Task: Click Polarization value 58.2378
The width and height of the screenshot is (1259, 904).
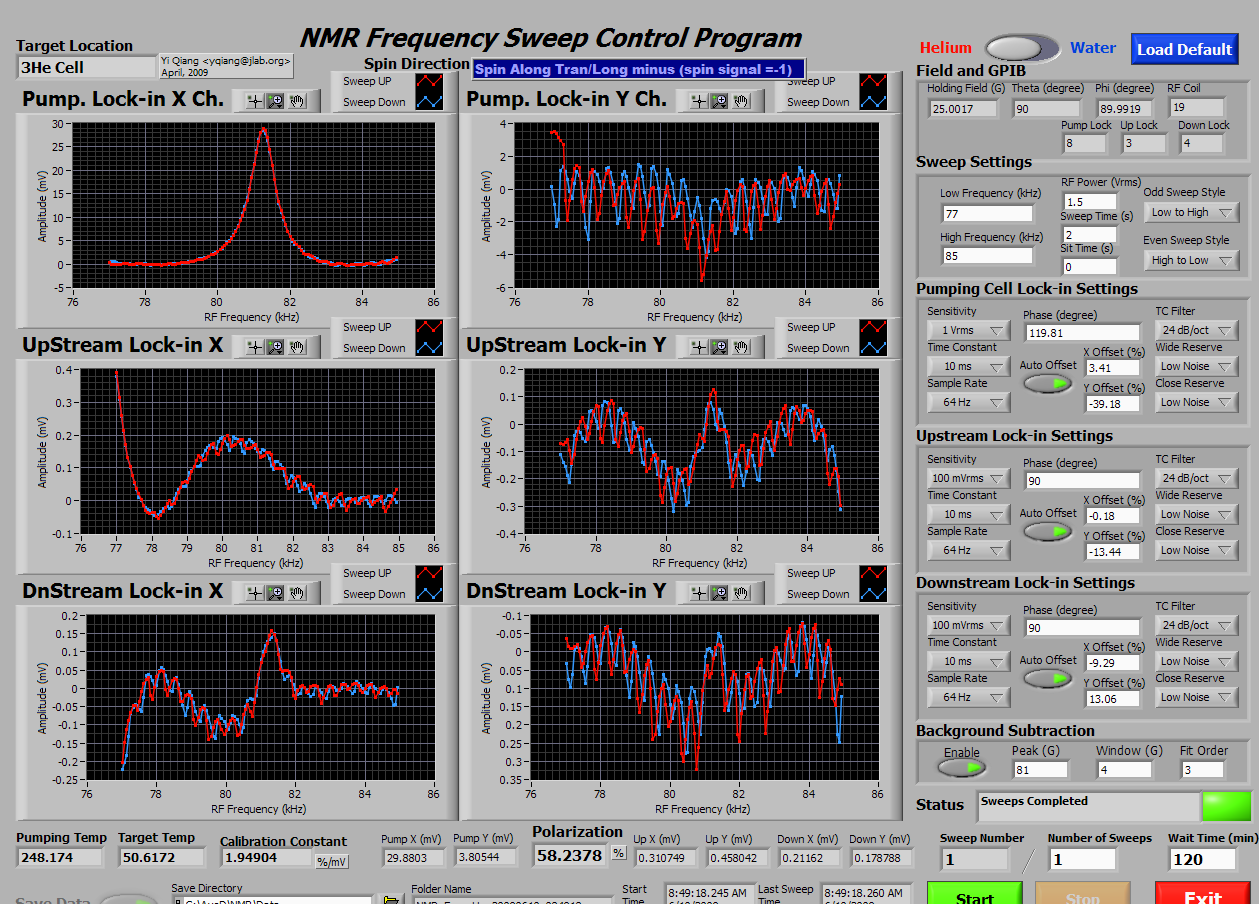Action: point(569,855)
